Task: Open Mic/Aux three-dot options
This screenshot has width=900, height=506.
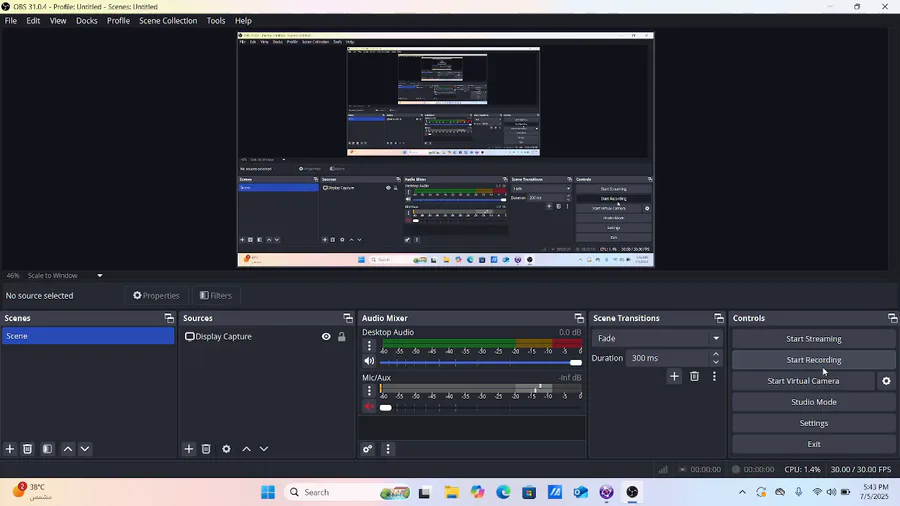Action: click(369, 391)
